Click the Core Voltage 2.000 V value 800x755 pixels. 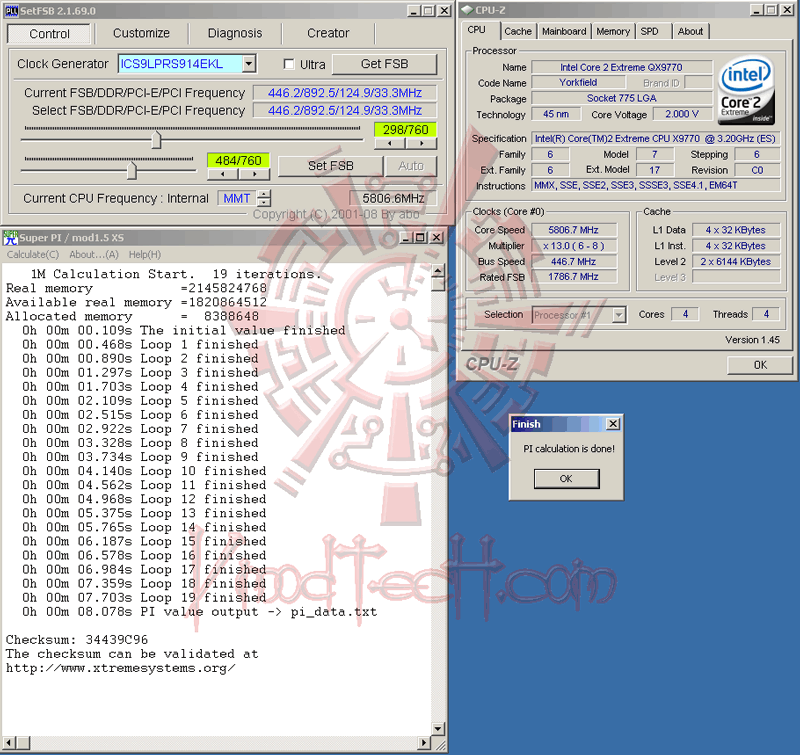(x=682, y=114)
